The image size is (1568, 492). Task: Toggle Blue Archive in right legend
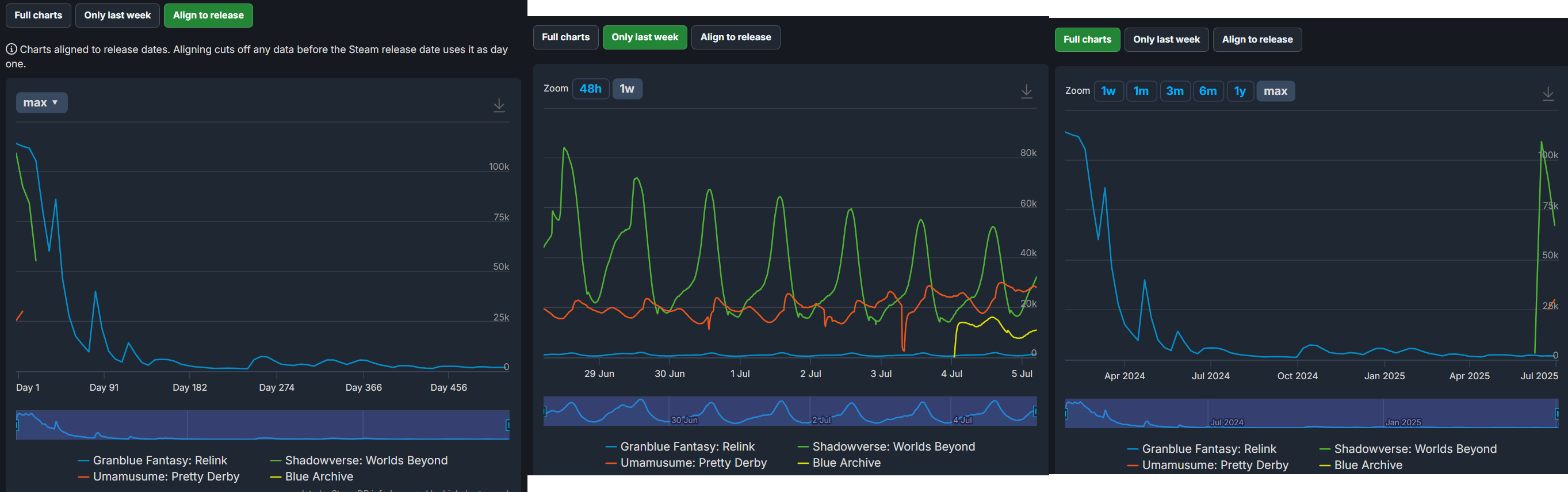[1360, 465]
